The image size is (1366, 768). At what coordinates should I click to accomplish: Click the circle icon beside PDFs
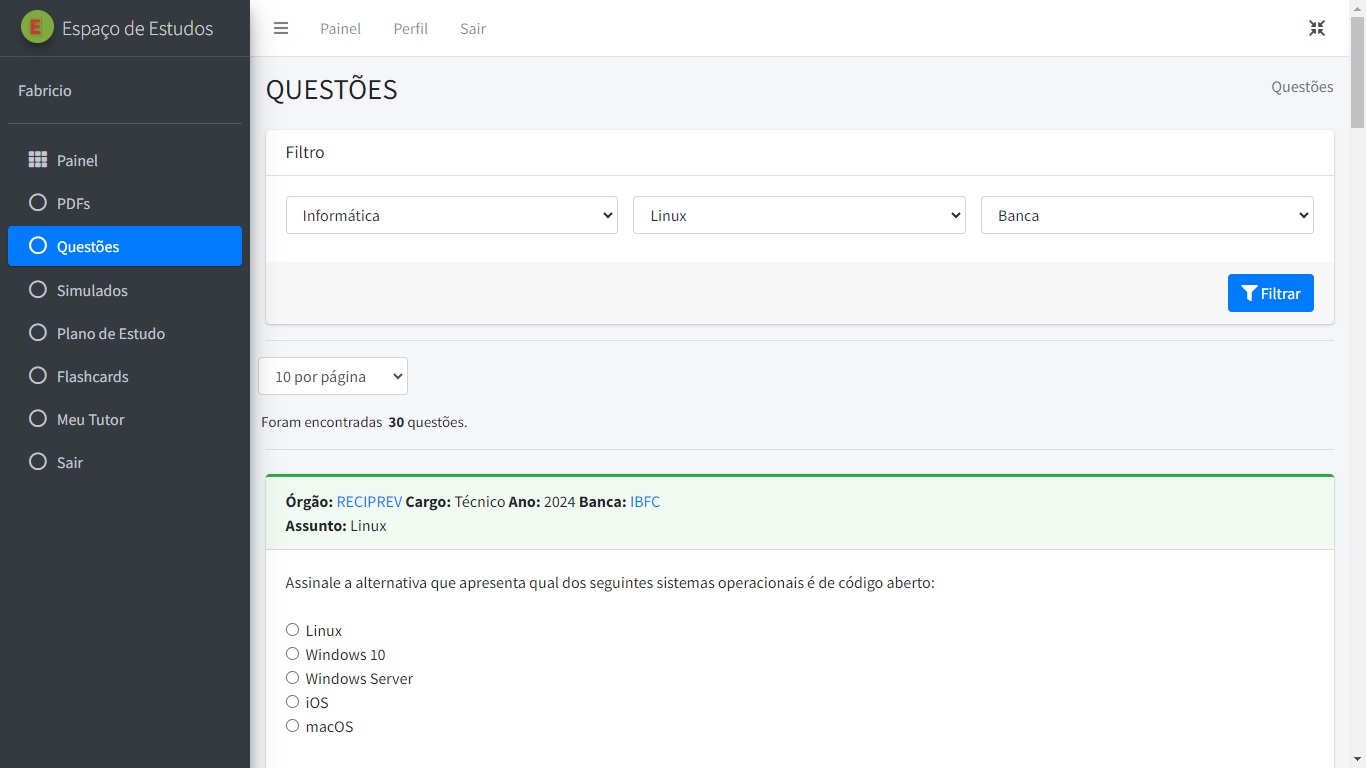point(38,203)
